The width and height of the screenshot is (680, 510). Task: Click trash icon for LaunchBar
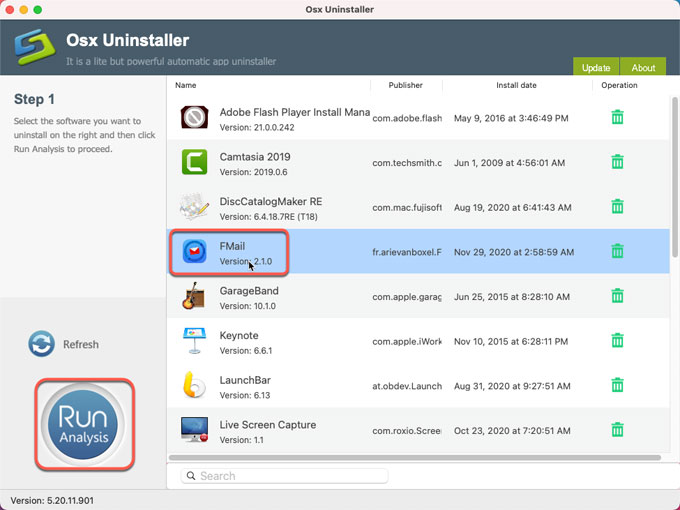[617, 385]
